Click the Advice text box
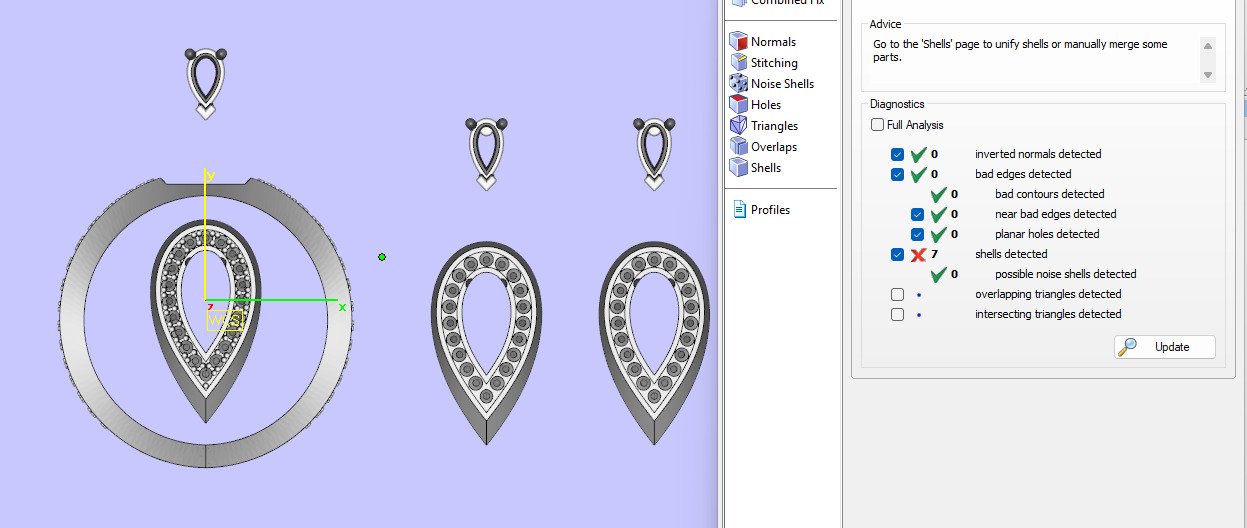This screenshot has width=1247, height=528. pos(1044,60)
